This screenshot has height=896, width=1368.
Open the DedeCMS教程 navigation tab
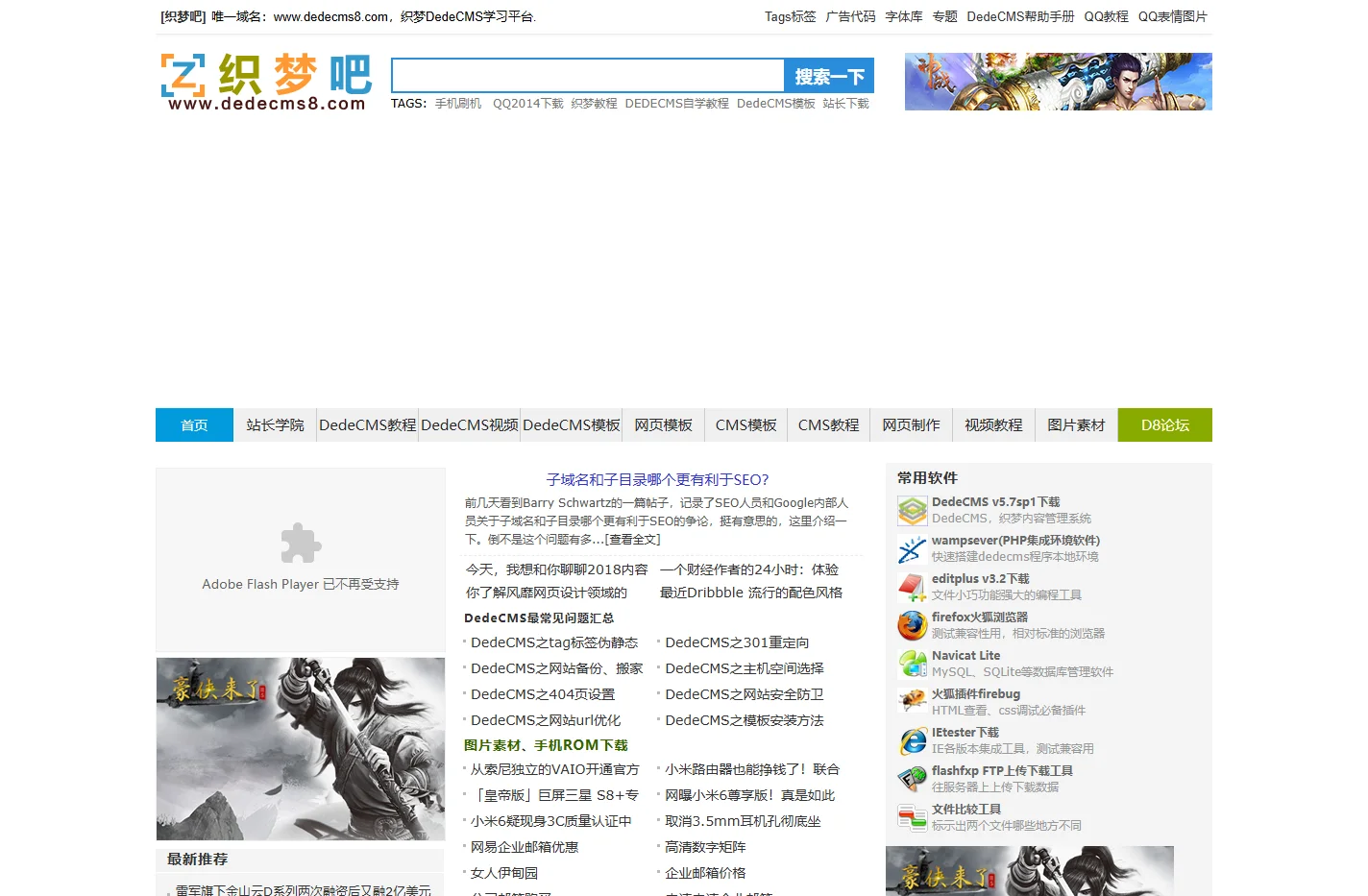(x=368, y=425)
